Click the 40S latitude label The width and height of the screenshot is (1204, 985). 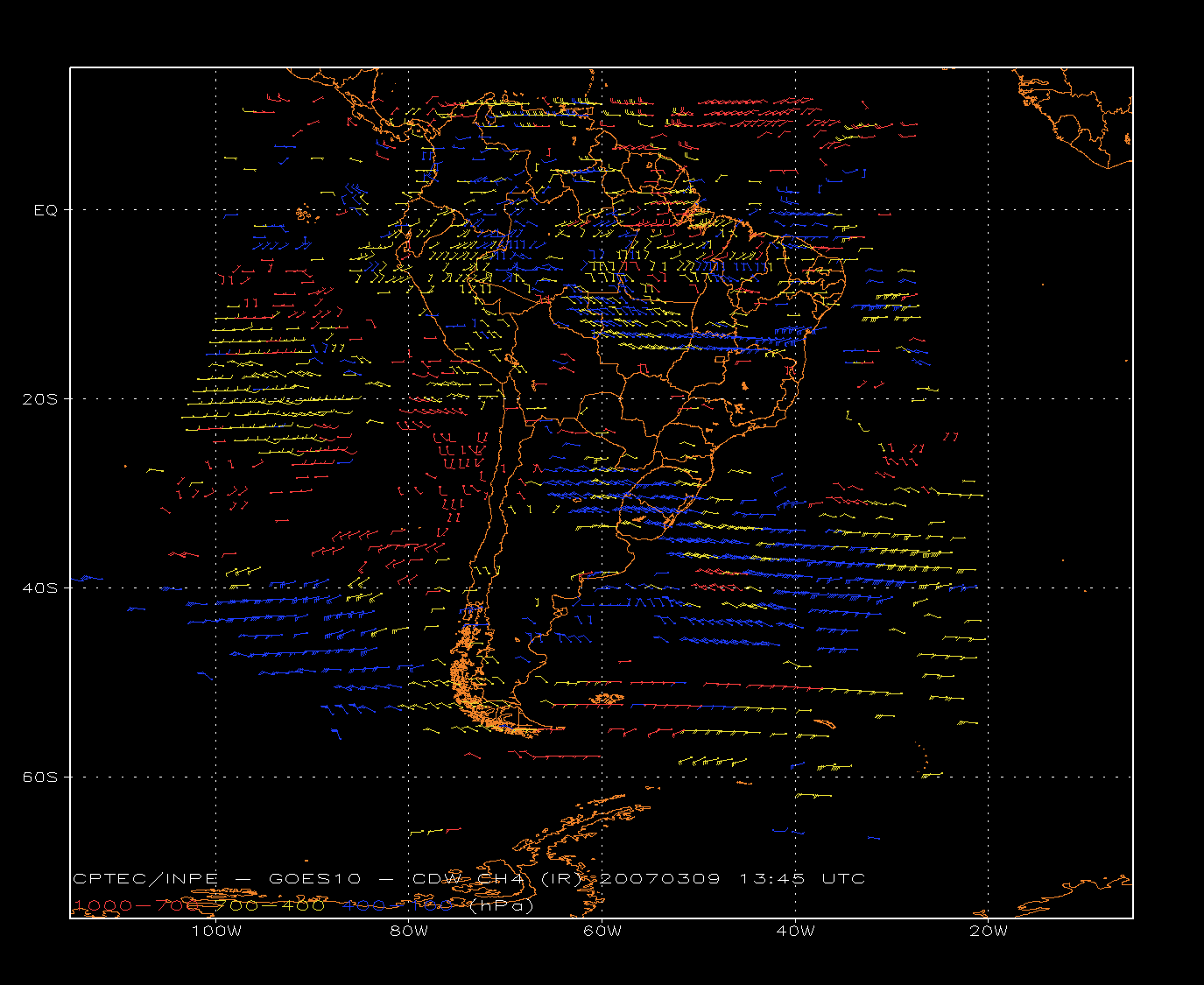point(39,587)
